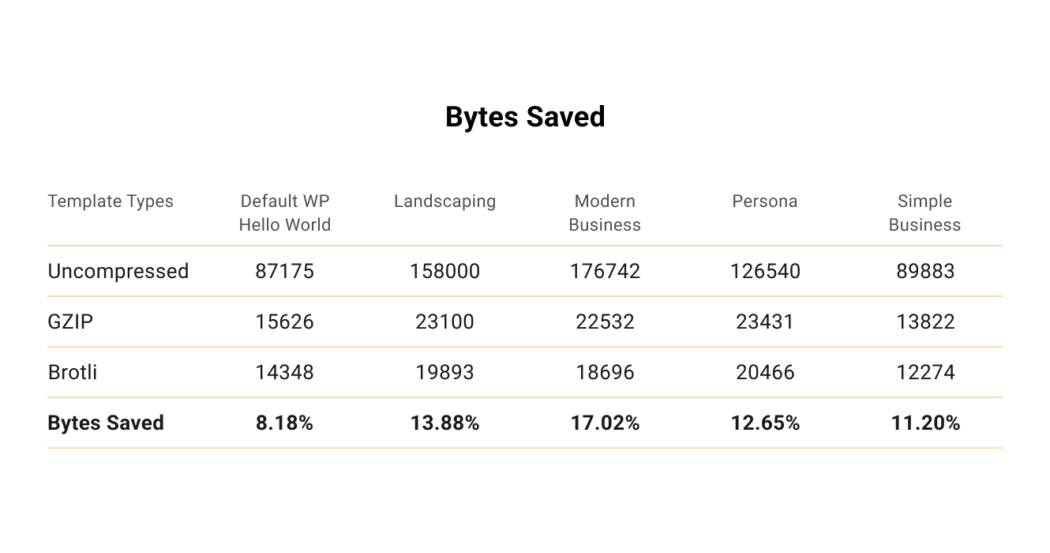Click the Persona GZIP value 23431
This screenshot has width=1050, height=553.
pos(765,322)
